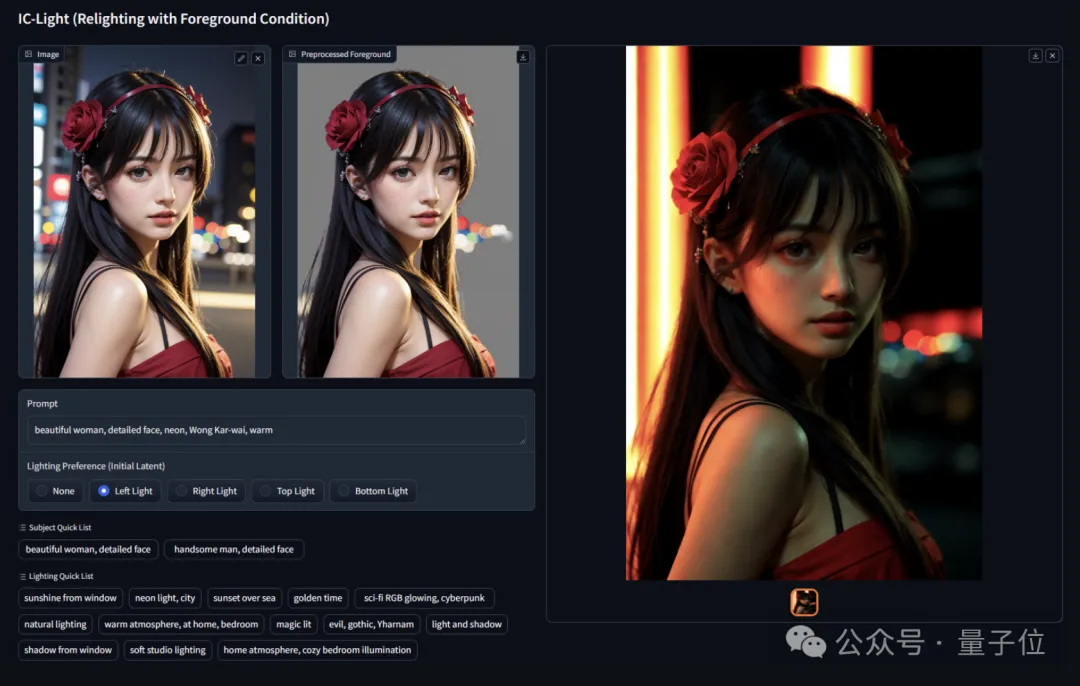
Task: Click inside the Prompt text field
Action: point(277,430)
